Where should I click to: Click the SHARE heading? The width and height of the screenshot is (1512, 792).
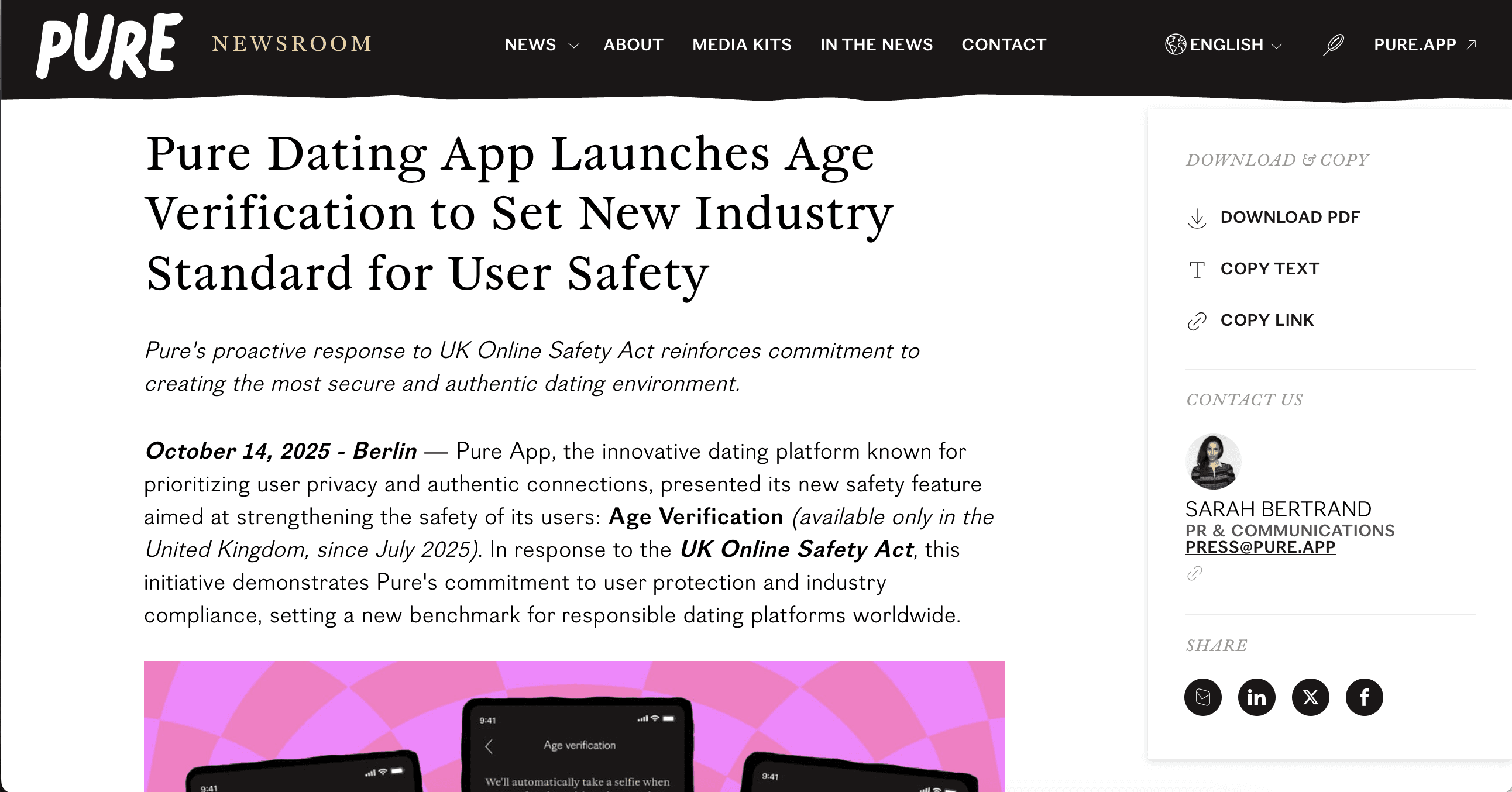pyautogui.click(x=1216, y=645)
